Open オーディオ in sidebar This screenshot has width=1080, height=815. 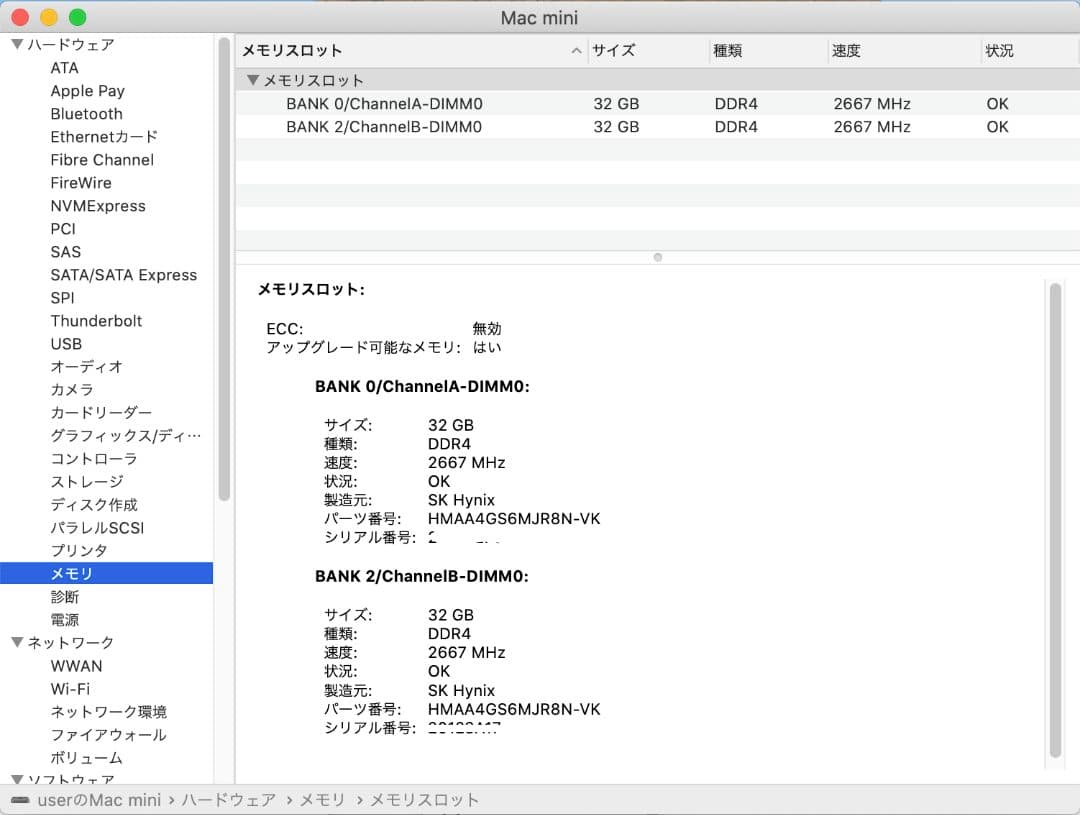[86, 367]
